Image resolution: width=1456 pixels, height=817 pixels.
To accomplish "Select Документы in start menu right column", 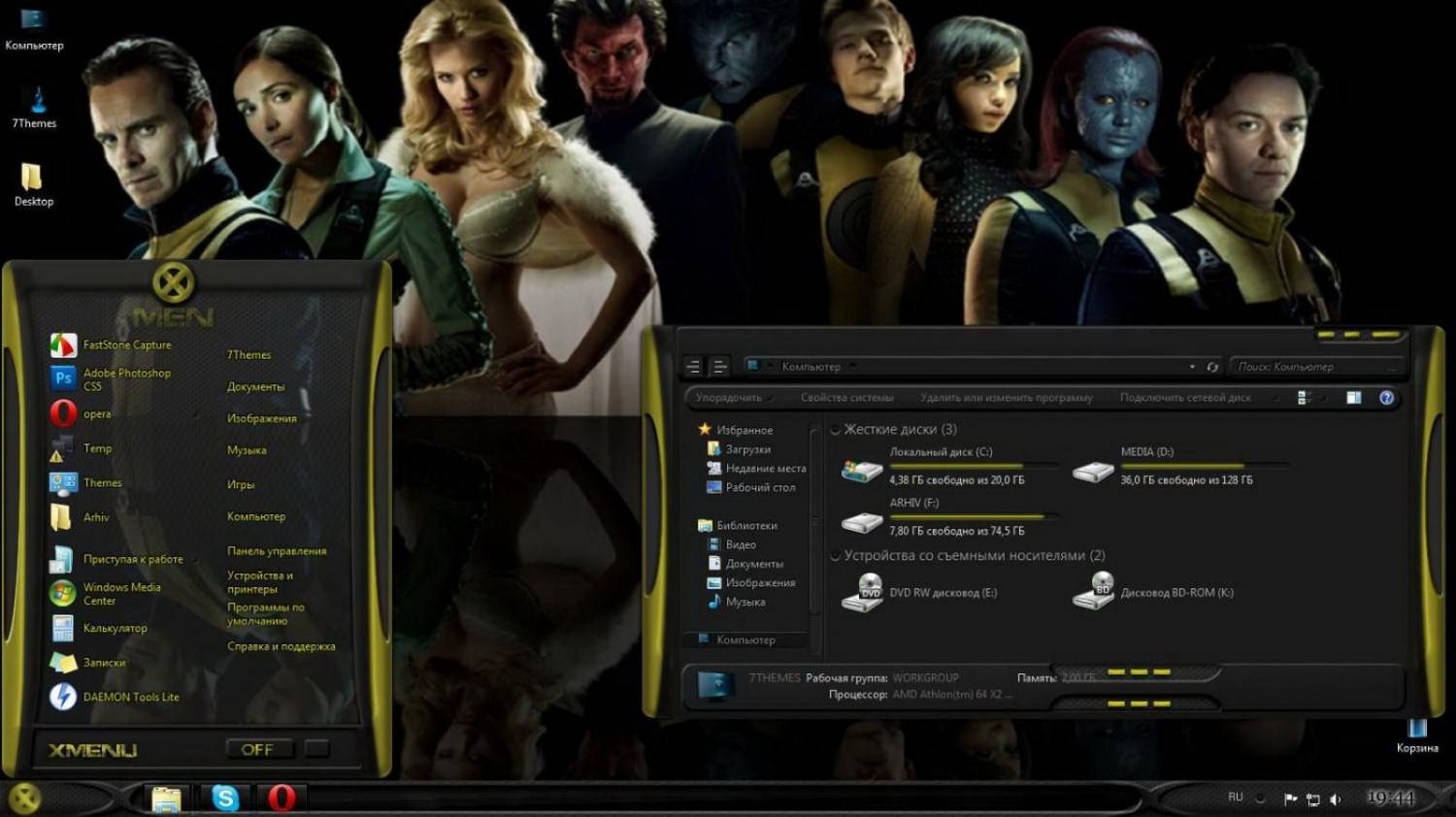I will coord(255,387).
